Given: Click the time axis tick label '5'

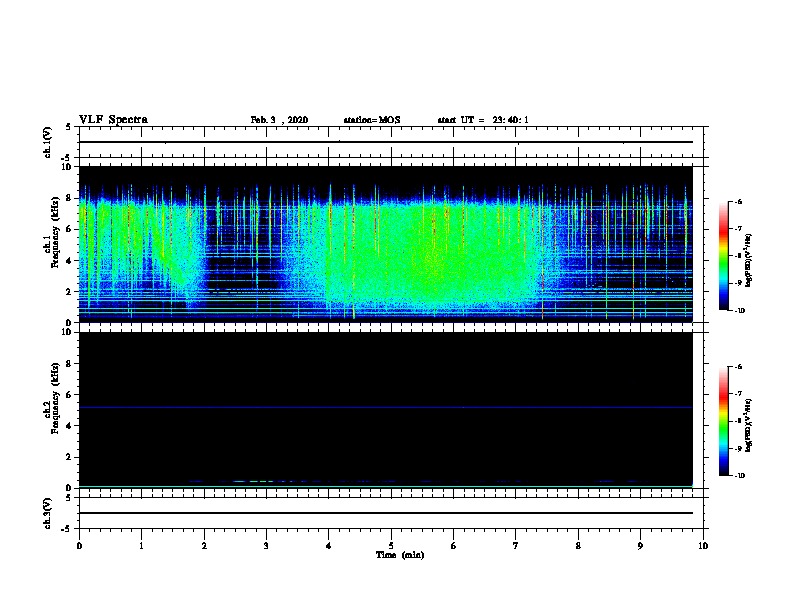Looking at the screenshot, I should tap(391, 546).
